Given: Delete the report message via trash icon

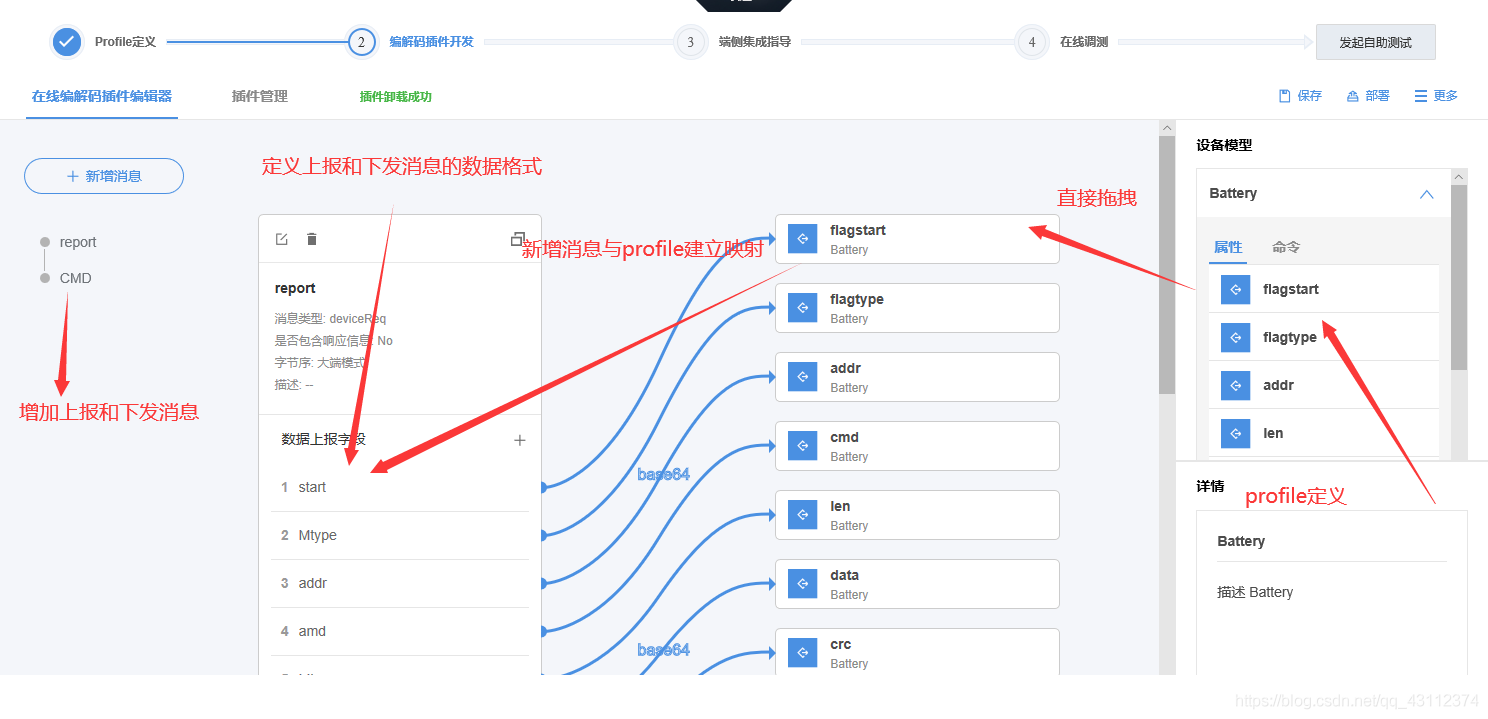Looking at the screenshot, I should click(312, 239).
